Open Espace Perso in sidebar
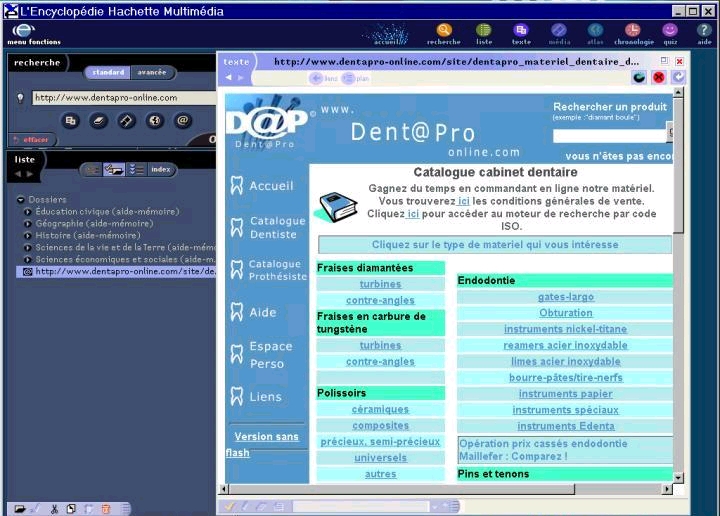Viewport: 720px width, 516px height. pyautogui.click(x=261, y=354)
